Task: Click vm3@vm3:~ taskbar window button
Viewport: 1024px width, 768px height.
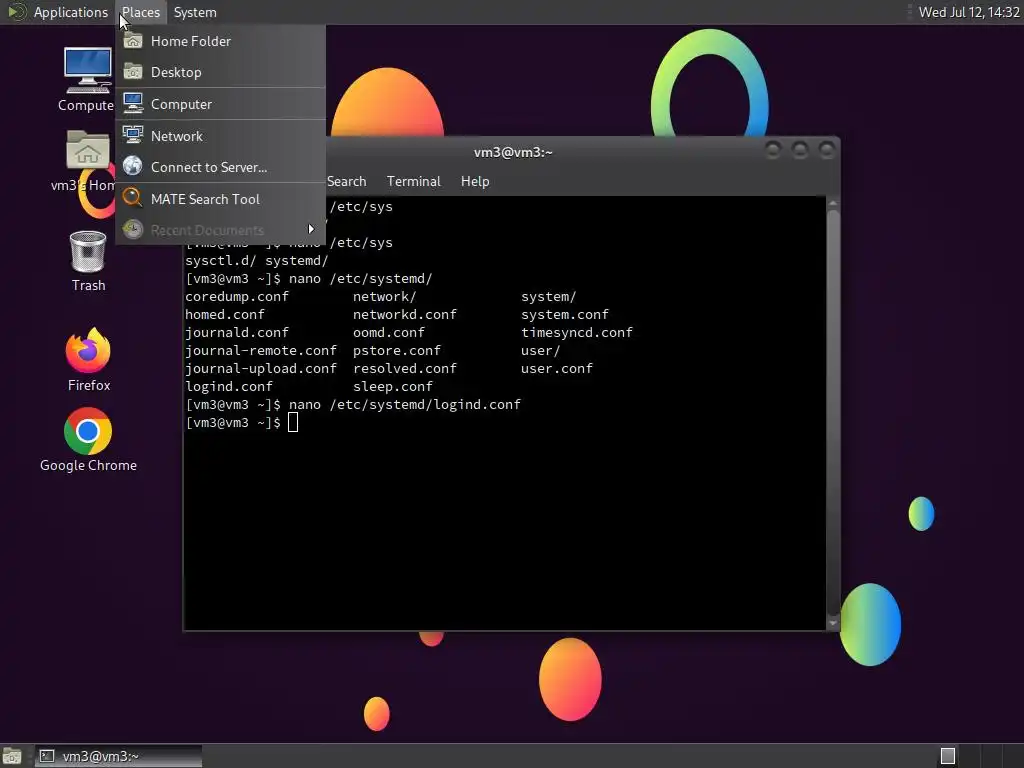Action: pos(118,756)
